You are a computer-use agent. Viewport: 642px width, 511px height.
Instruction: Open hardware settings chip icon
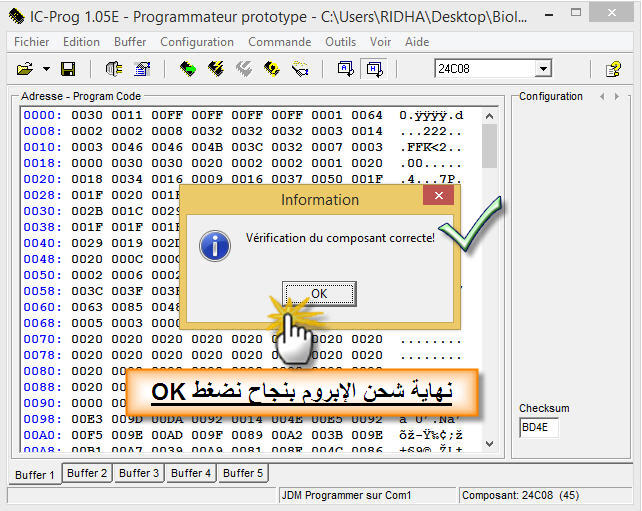[x=113, y=69]
